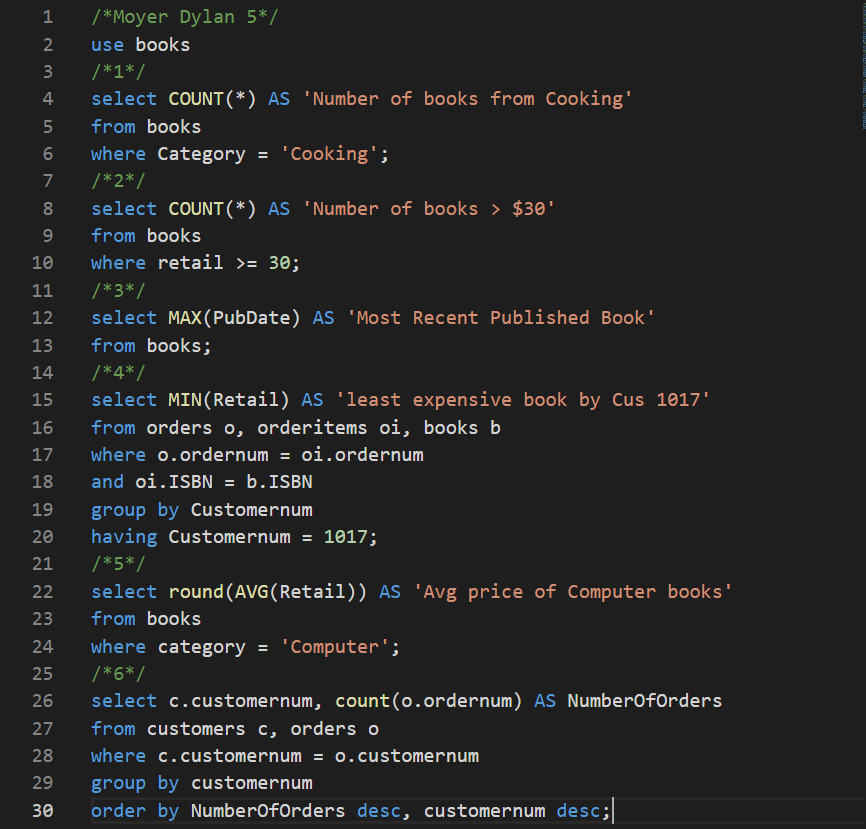Click 'round(AVG(Retail))' expression
The width and height of the screenshot is (866, 829).
(x=267, y=592)
